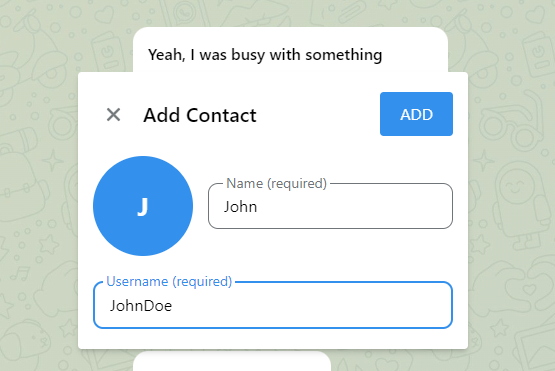This screenshot has height=371, width=555.
Task: Select the blue J avatar circle
Action: [x=143, y=206]
